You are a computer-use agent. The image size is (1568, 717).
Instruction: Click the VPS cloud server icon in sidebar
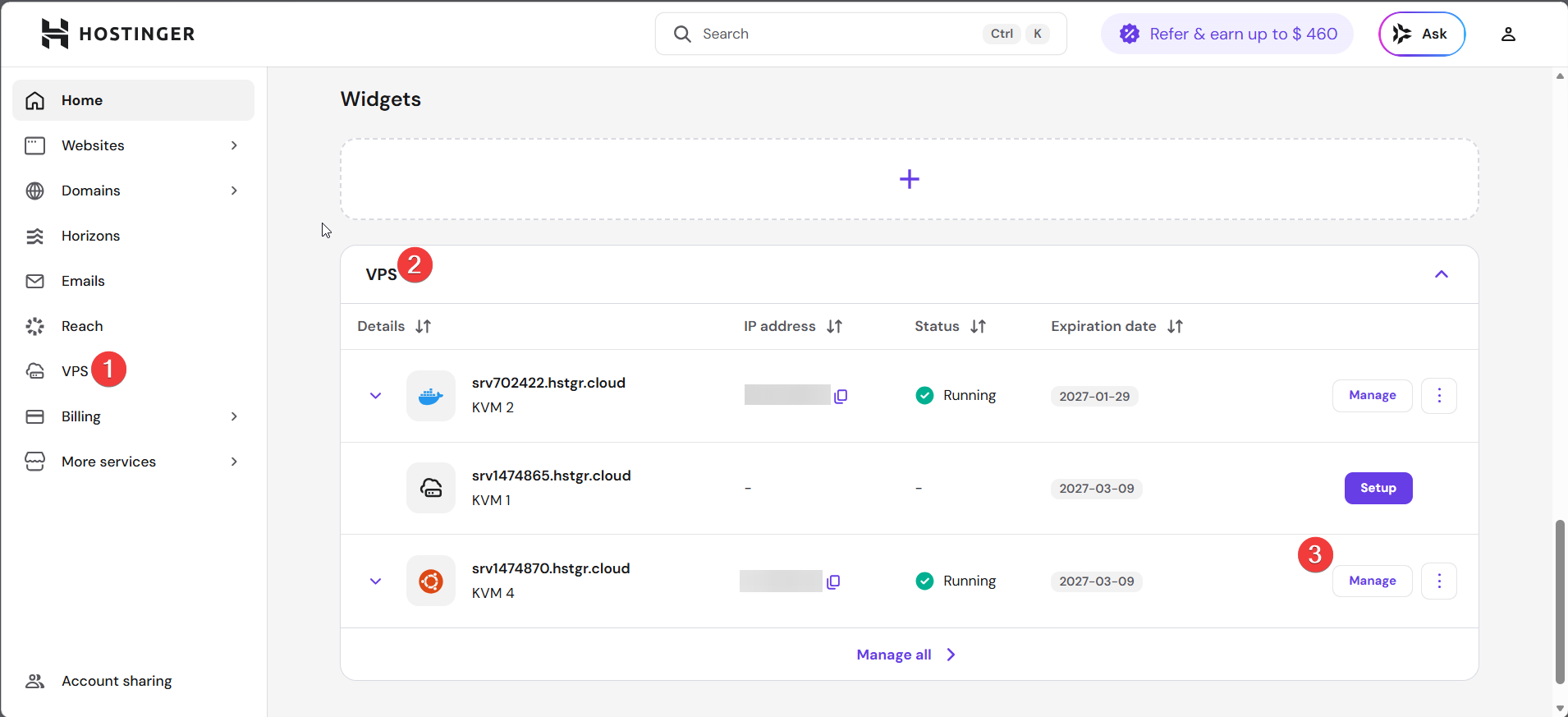click(x=34, y=371)
